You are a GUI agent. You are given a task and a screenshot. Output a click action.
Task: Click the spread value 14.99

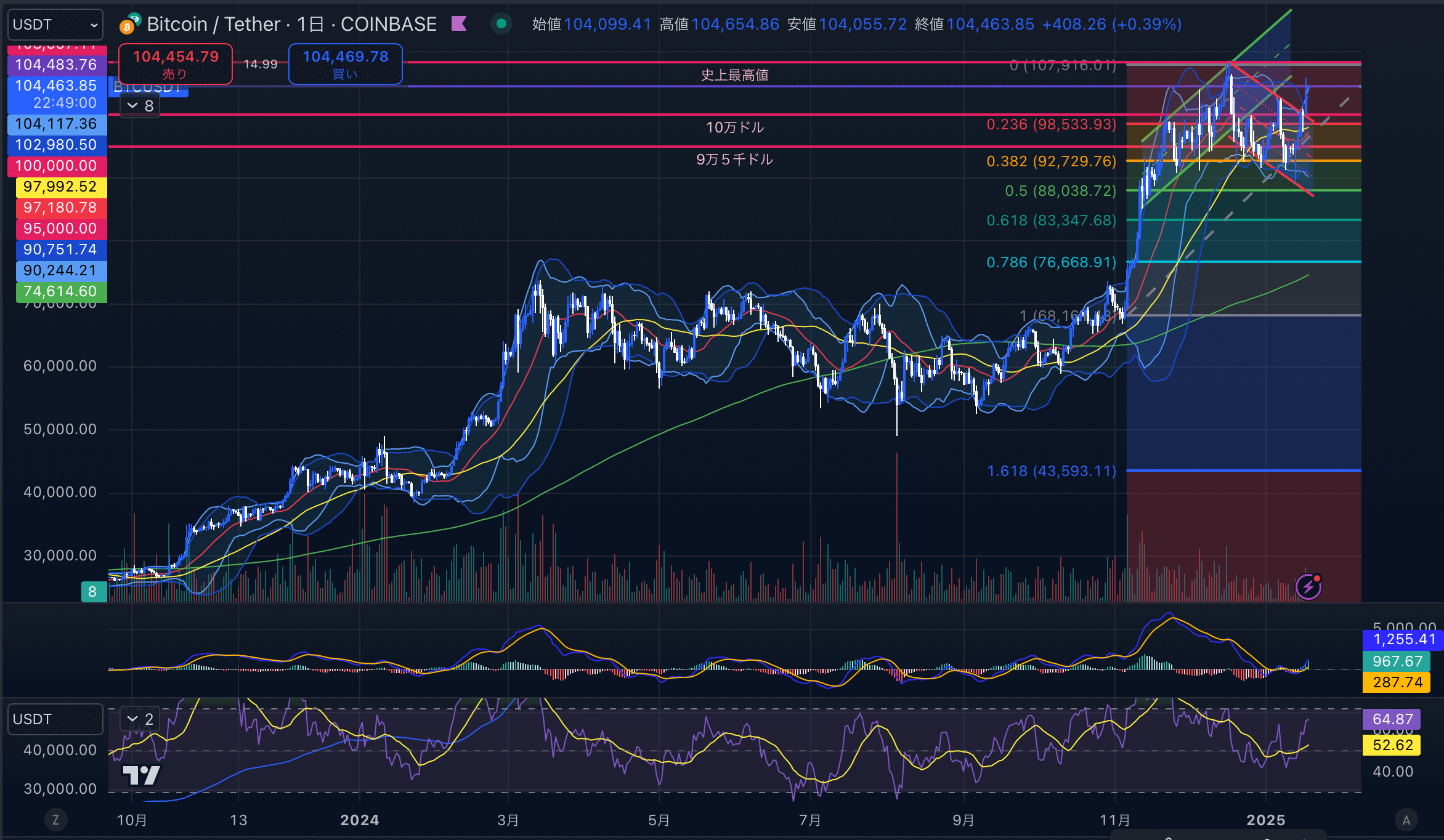click(x=261, y=64)
